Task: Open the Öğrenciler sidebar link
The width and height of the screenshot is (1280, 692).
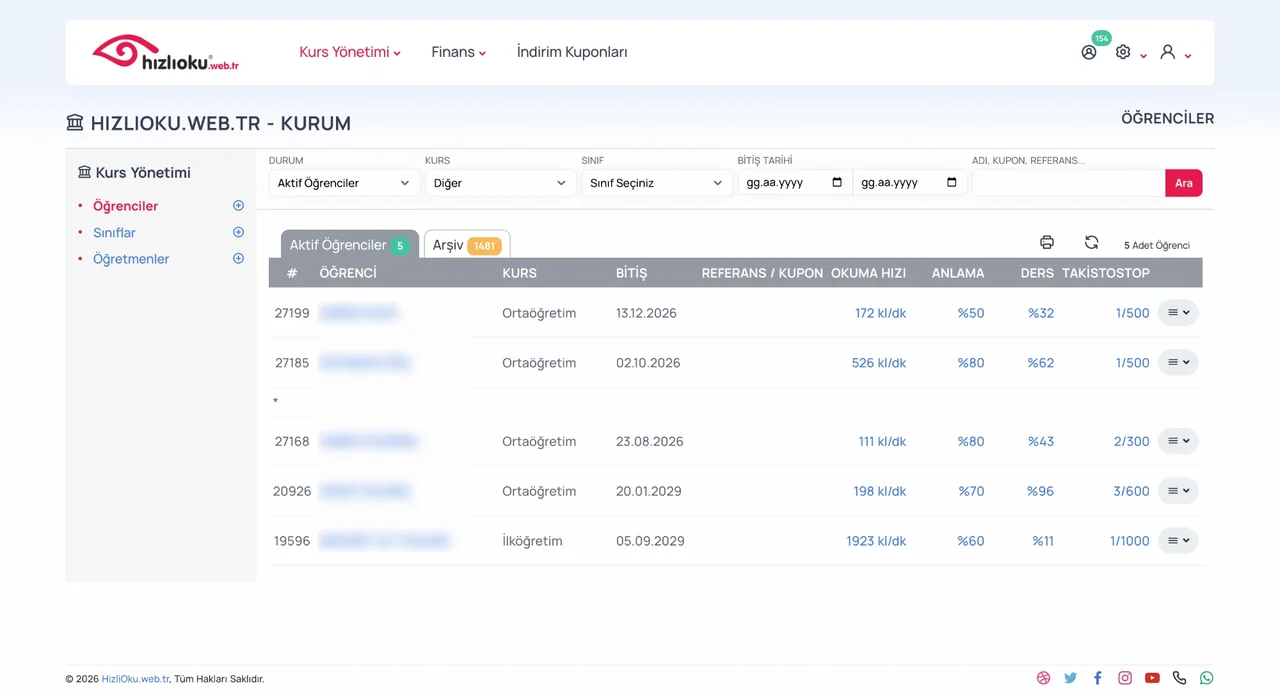Action: pos(126,206)
